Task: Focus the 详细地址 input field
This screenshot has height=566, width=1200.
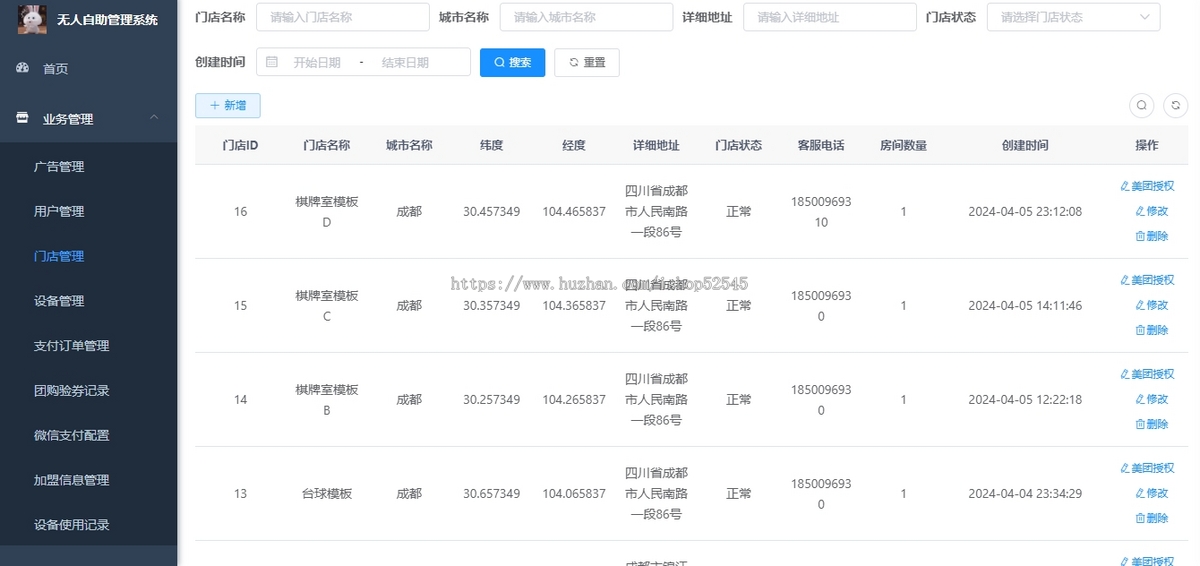Action: point(830,17)
